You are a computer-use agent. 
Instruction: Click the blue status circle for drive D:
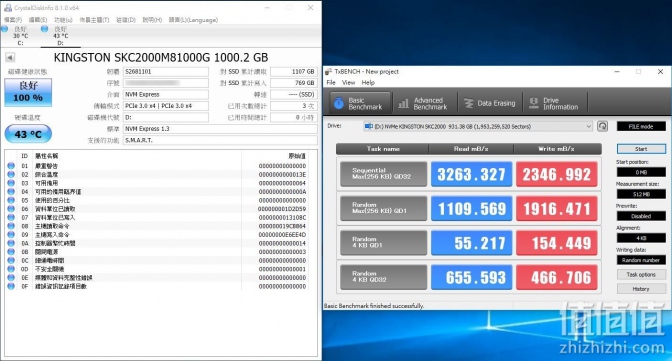point(44,29)
